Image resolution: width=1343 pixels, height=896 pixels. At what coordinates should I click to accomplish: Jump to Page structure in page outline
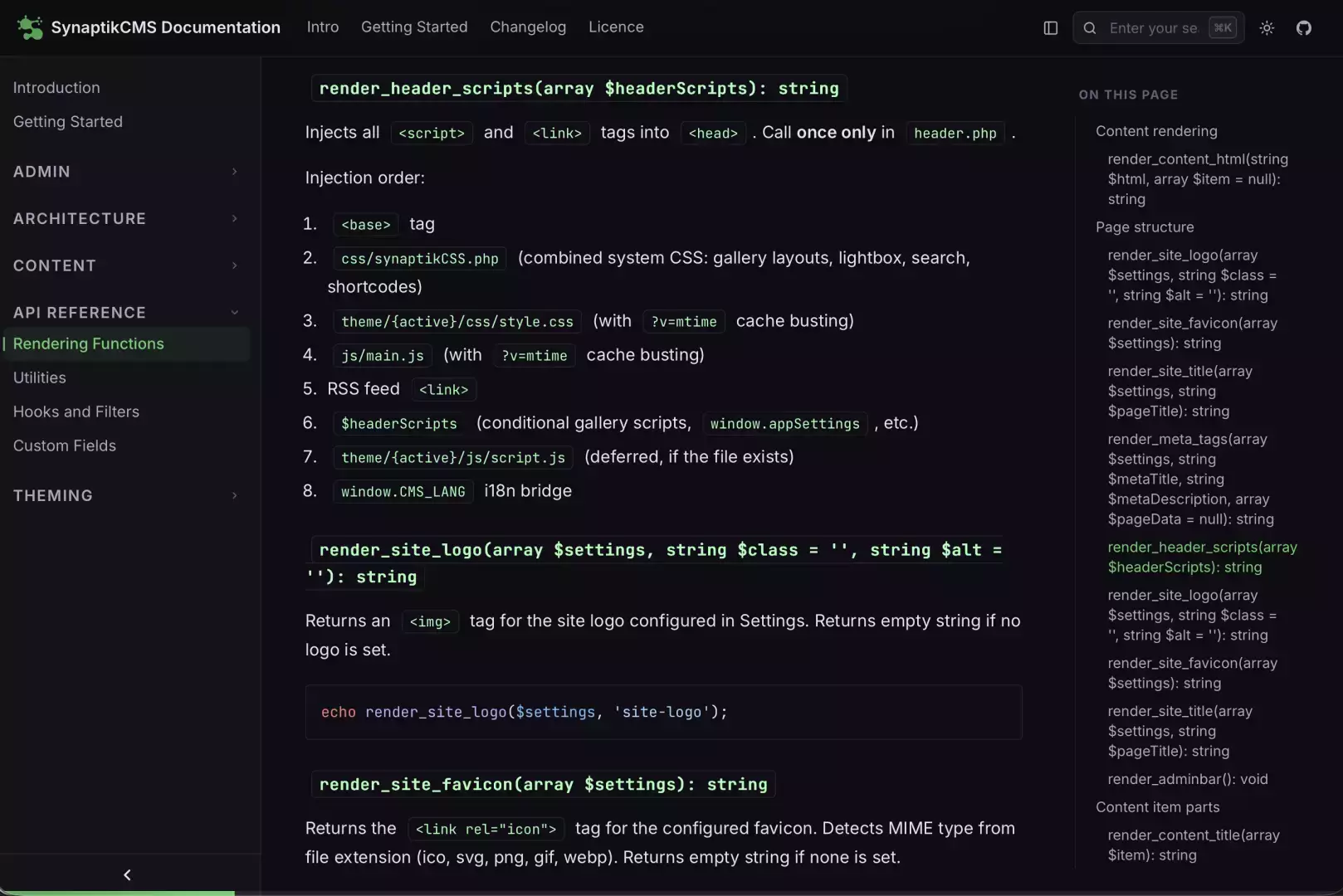(x=1145, y=227)
